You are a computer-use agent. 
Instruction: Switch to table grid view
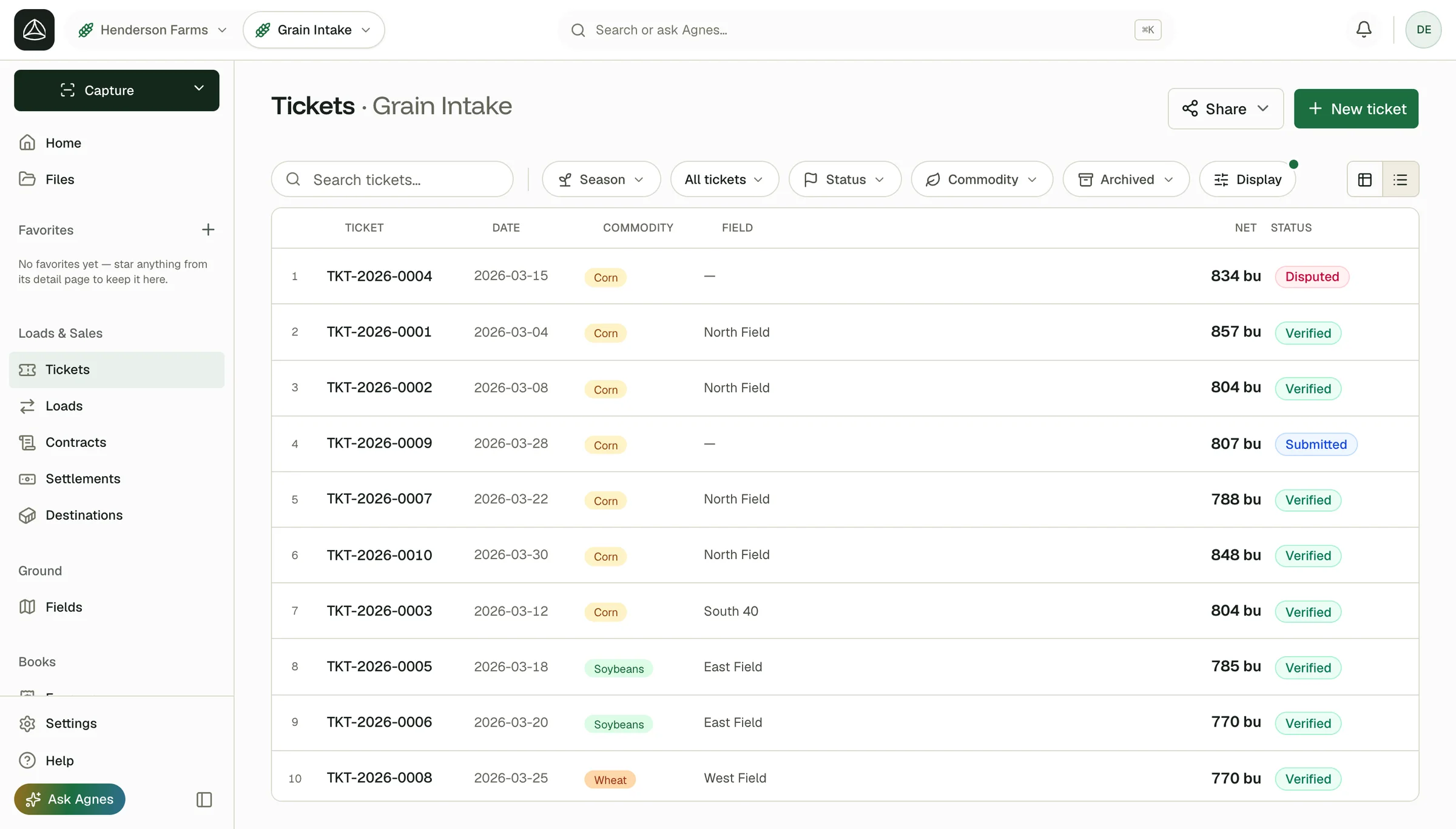1365,180
